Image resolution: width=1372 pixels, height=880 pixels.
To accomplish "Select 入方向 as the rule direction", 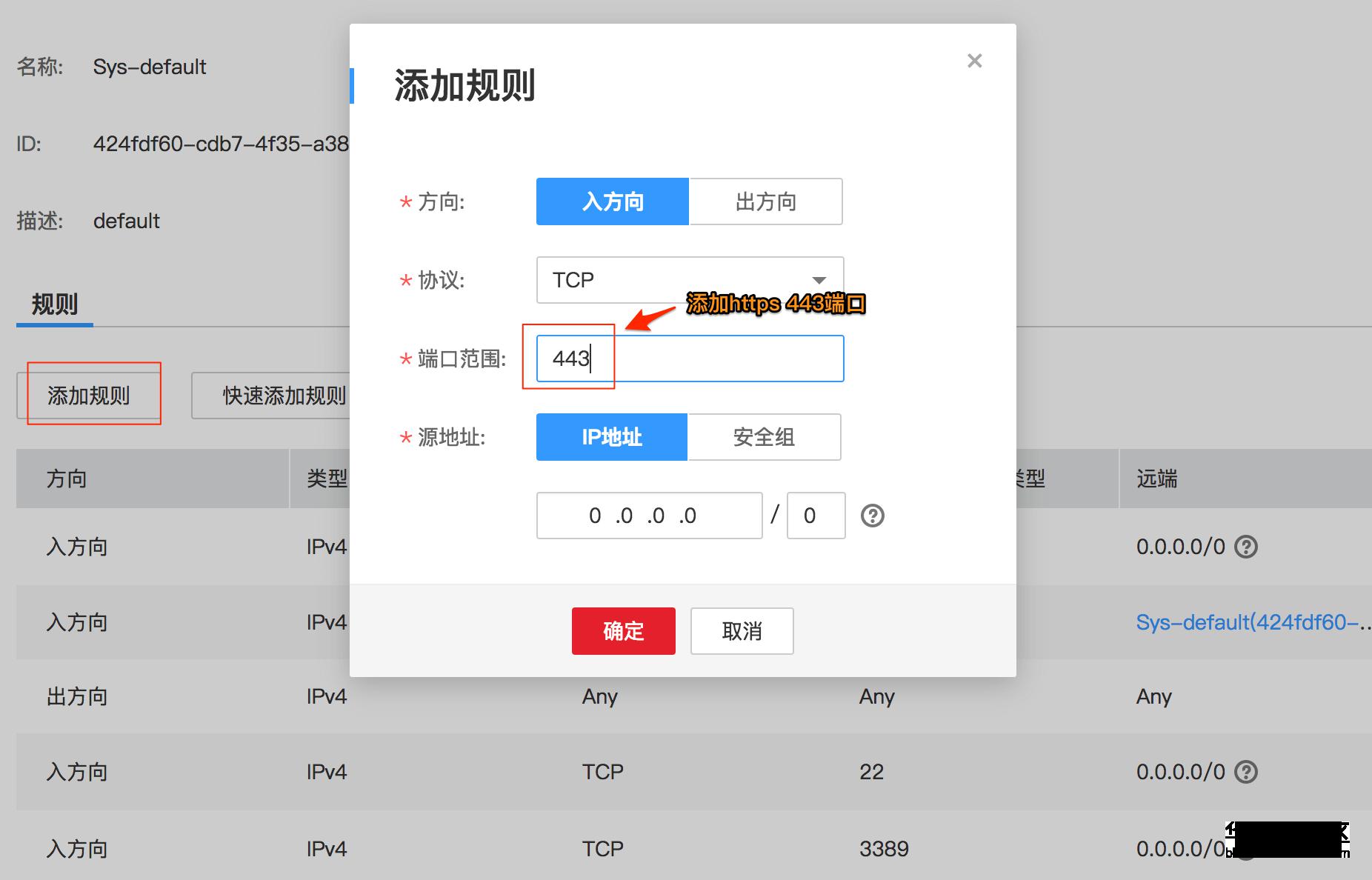I will pyautogui.click(x=613, y=201).
